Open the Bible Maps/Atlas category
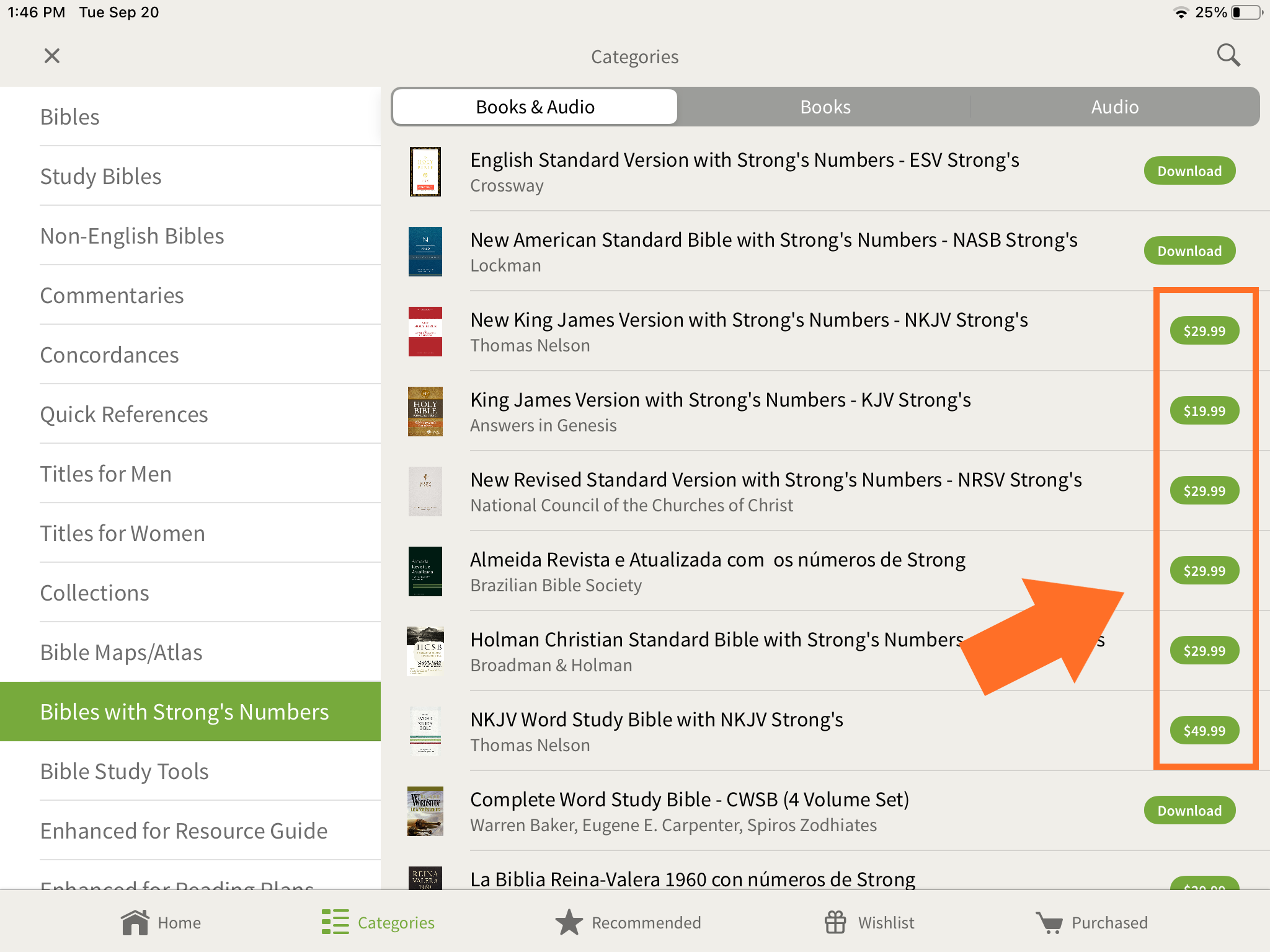1270x952 pixels. pyautogui.click(x=121, y=653)
